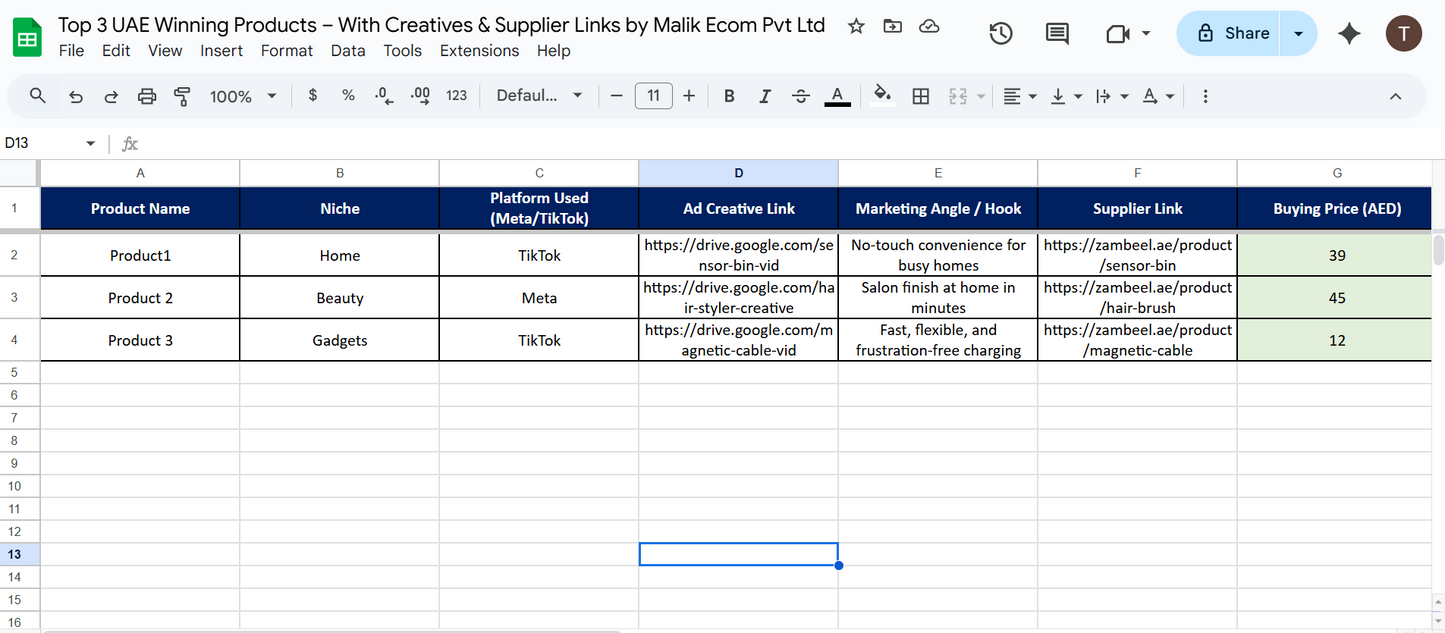1445x633 pixels.
Task: Activate the paint format roller
Action: (x=182, y=96)
